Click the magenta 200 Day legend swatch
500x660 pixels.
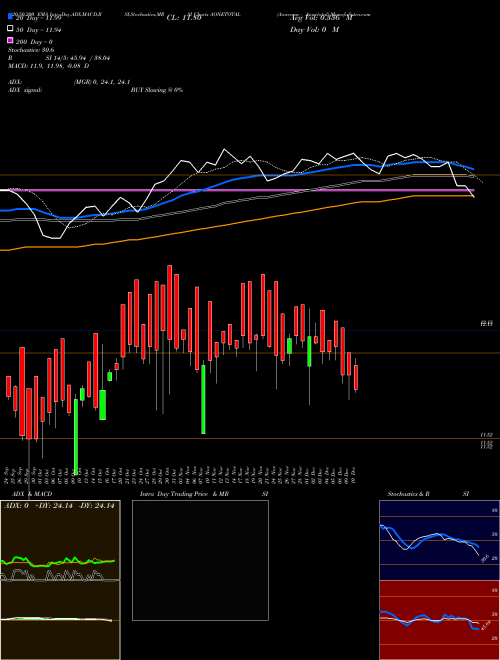pyautogui.click(x=10, y=40)
